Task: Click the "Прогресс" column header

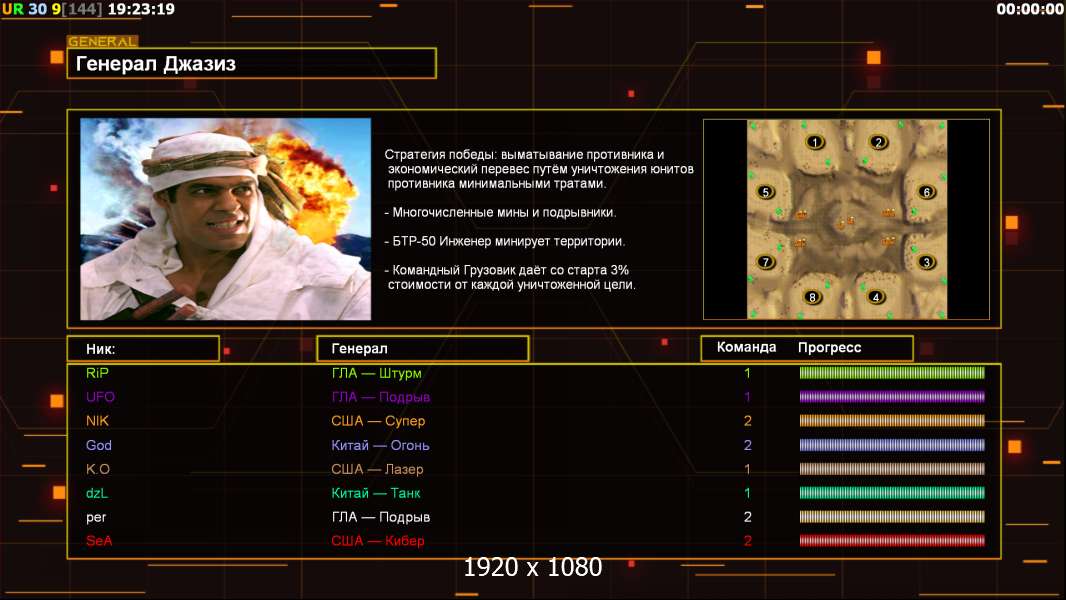Action: point(829,347)
